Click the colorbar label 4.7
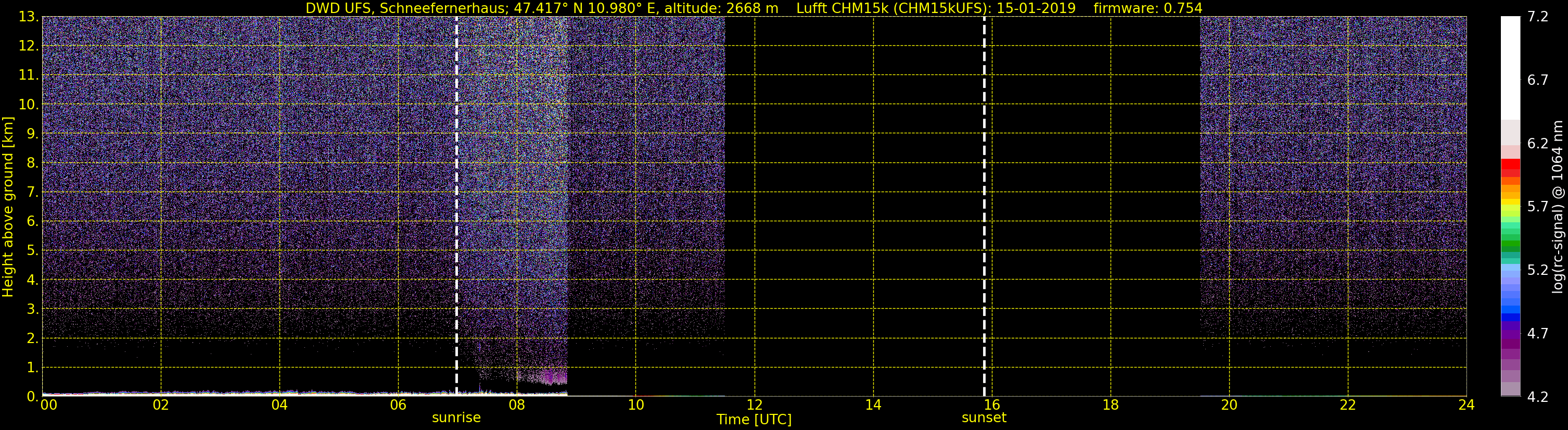Viewport: 1568px width, 430px height. click(x=1538, y=333)
